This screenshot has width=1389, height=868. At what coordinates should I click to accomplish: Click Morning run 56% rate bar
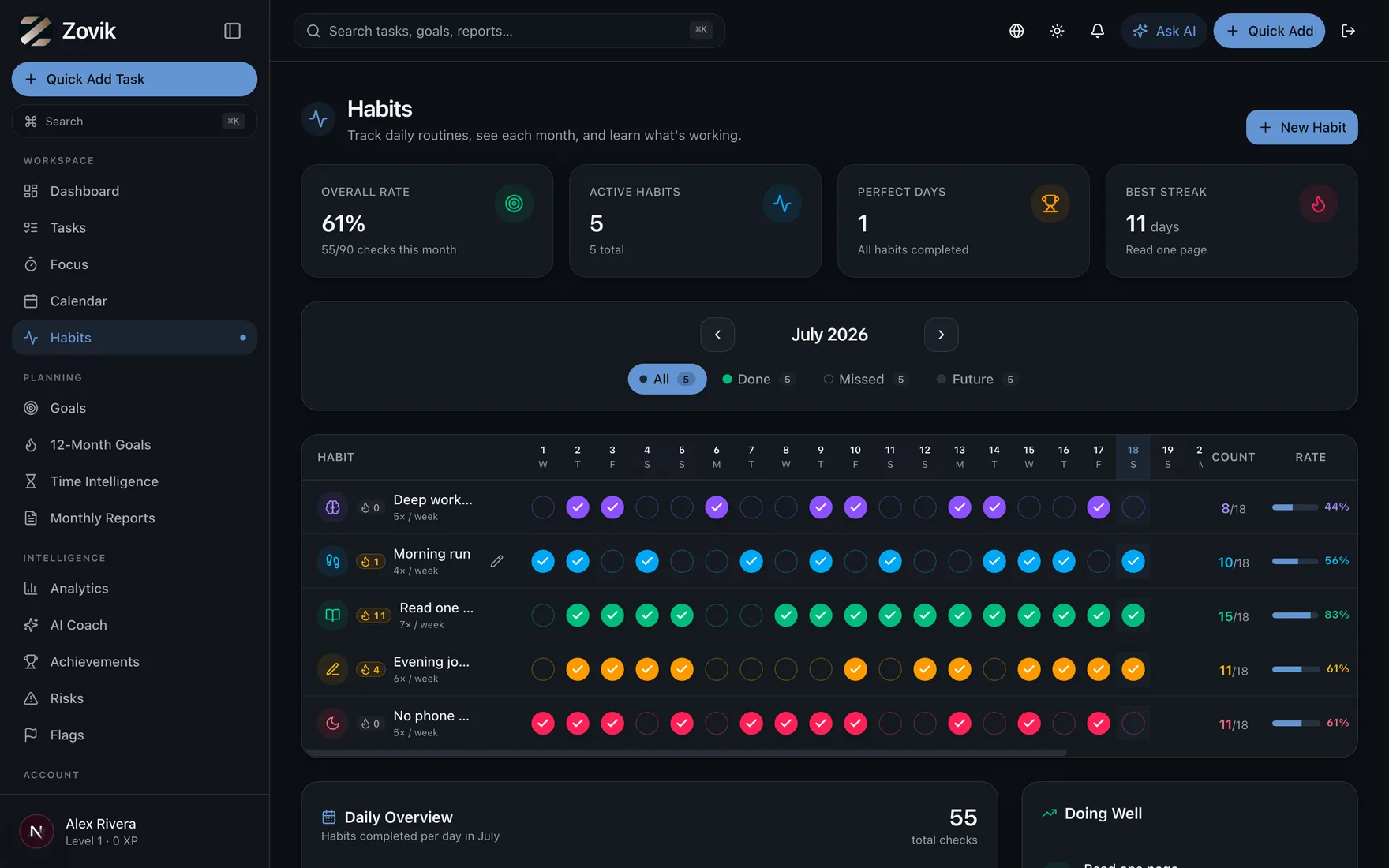pos(1294,561)
